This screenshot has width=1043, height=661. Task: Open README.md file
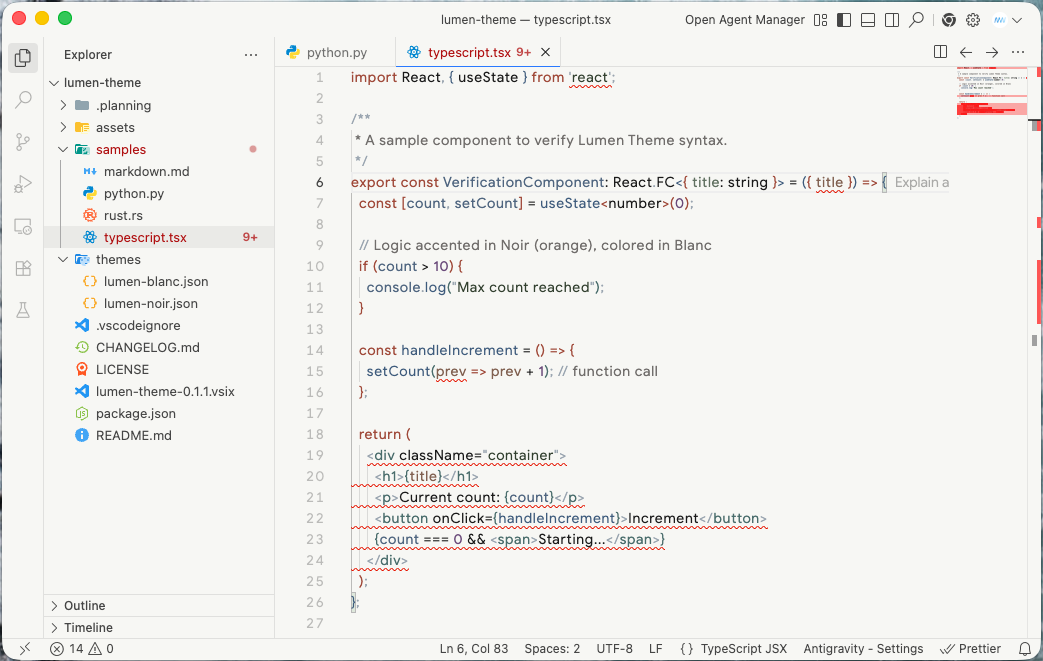click(159, 435)
